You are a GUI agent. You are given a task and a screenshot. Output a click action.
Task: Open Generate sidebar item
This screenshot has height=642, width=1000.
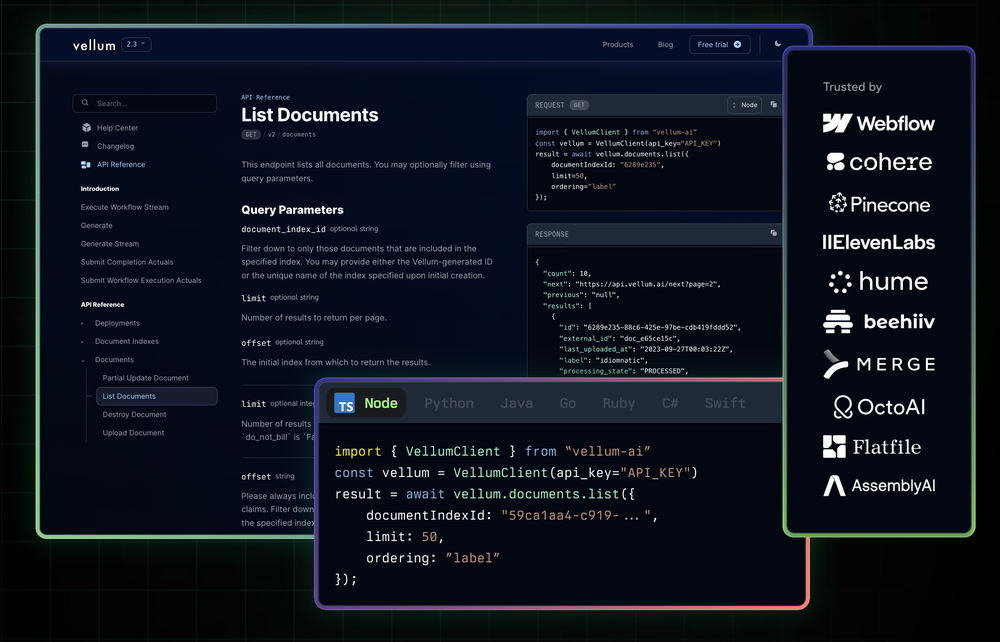(96, 226)
